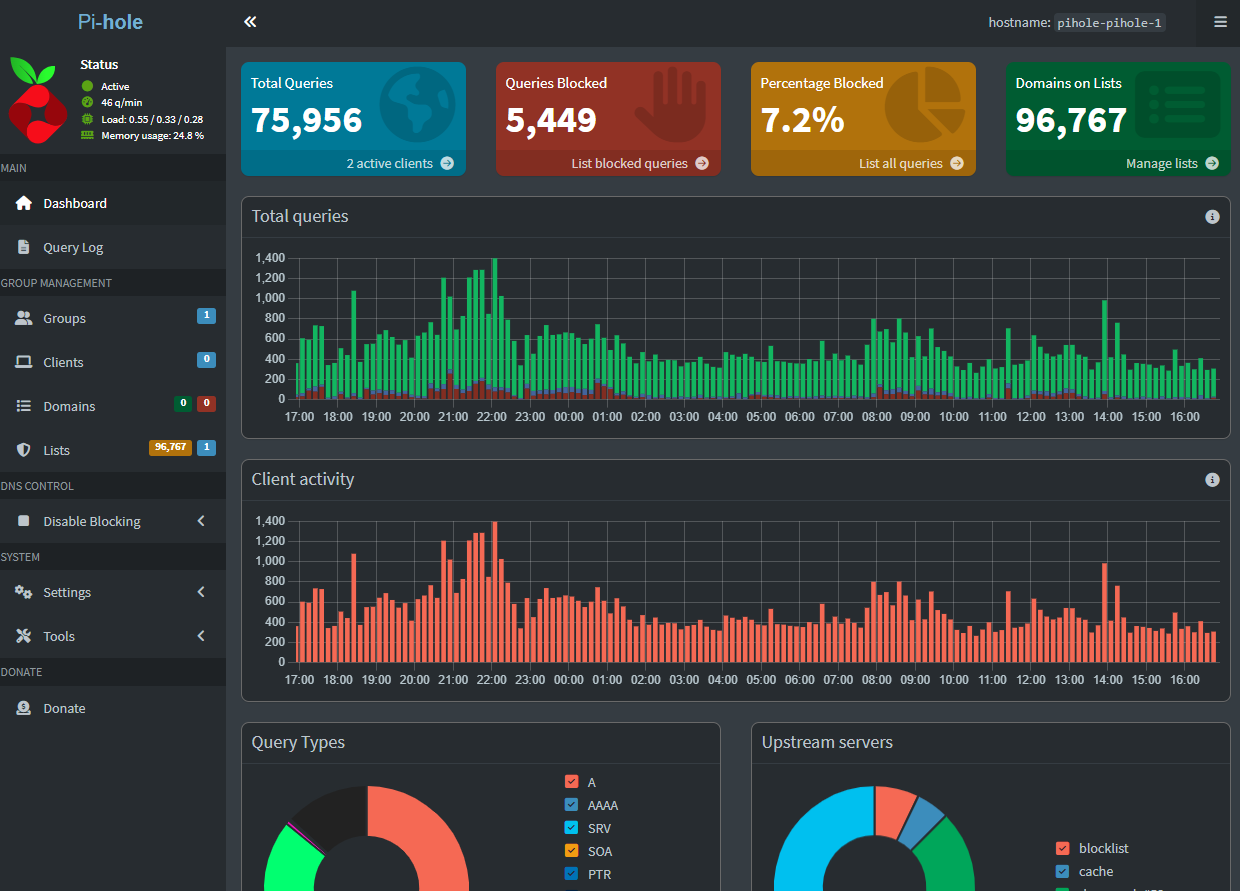Click the memory usage icon in Status
1240x891 pixels.
(x=87, y=135)
